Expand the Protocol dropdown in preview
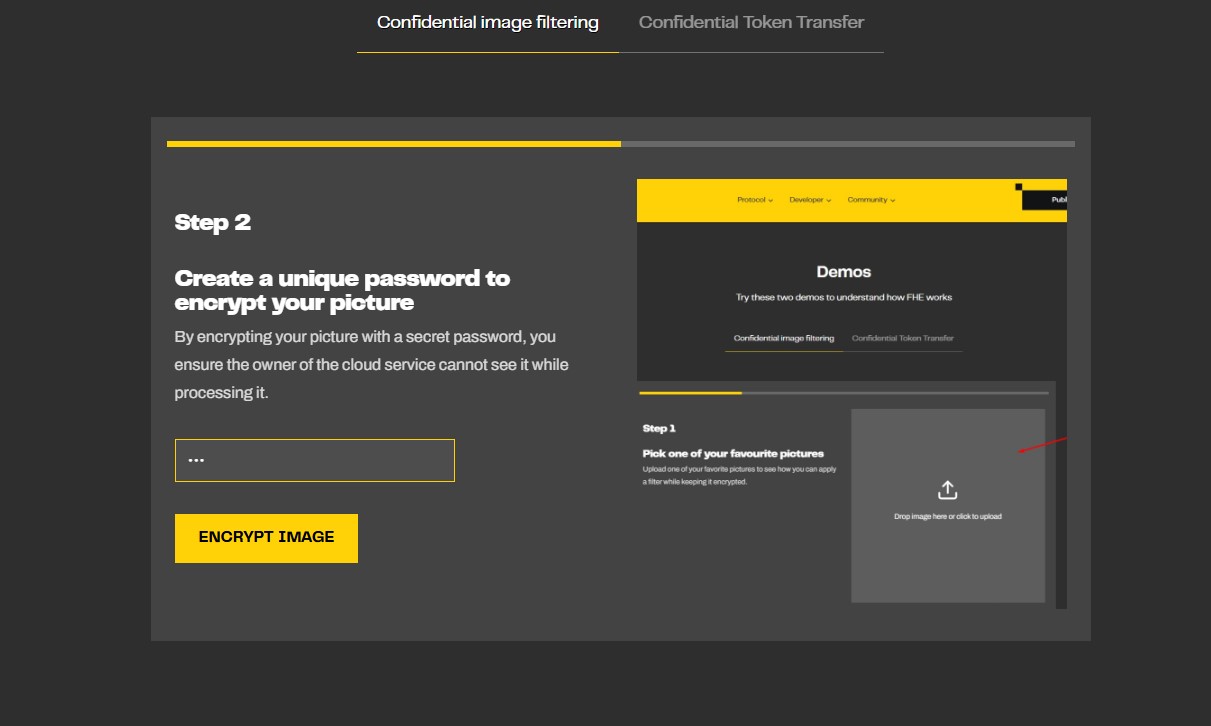 (755, 200)
